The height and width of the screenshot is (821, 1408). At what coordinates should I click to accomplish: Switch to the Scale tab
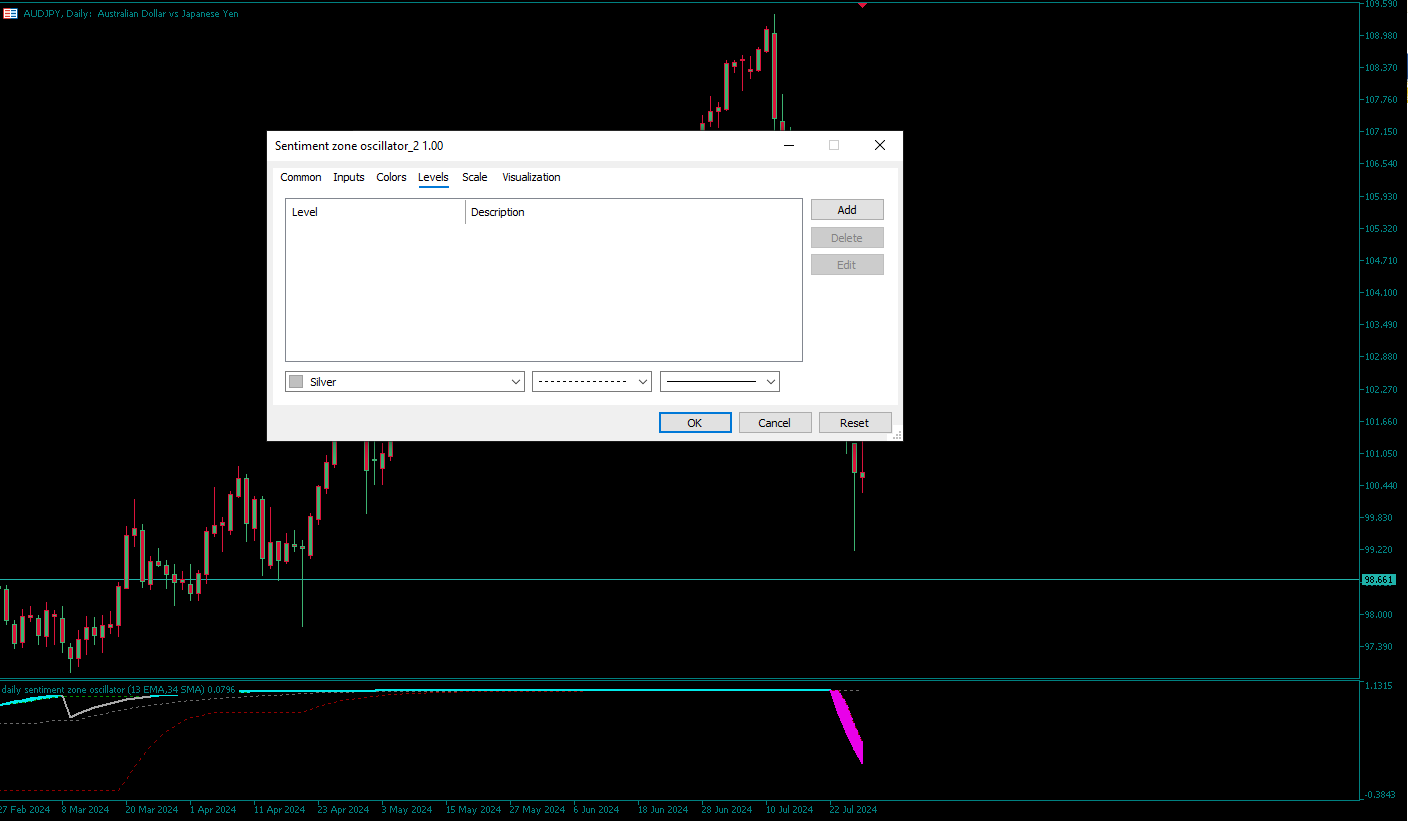click(474, 177)
